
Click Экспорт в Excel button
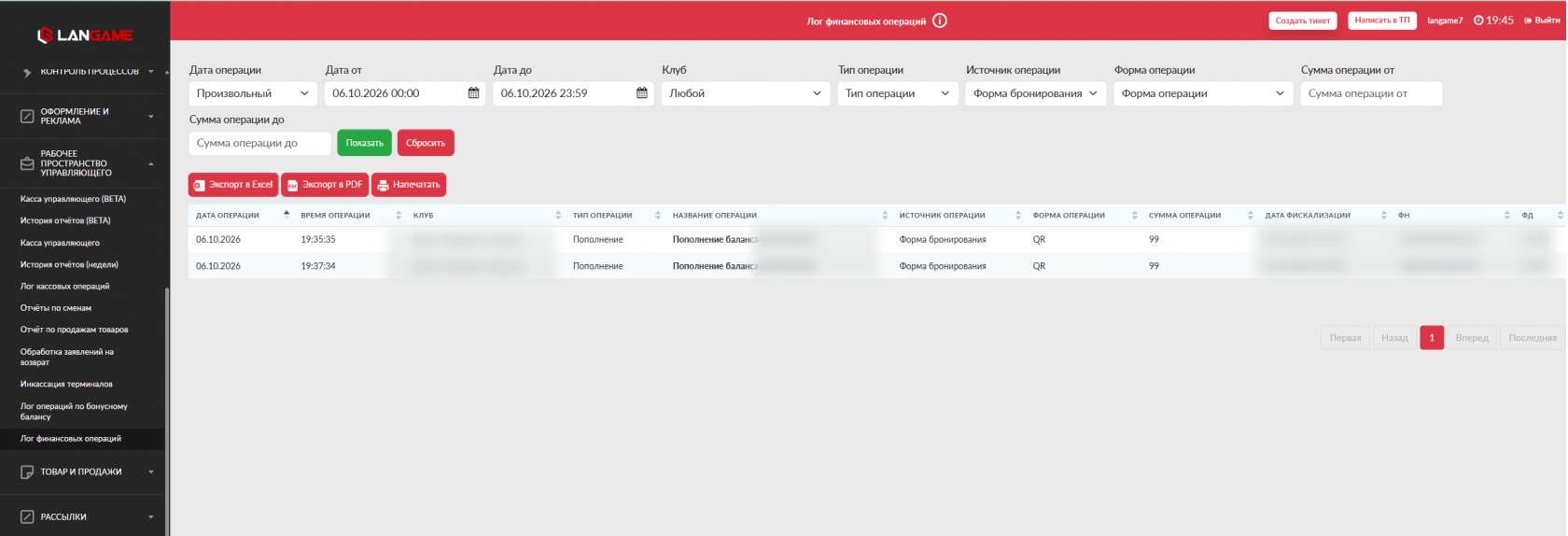click(233, 185)
